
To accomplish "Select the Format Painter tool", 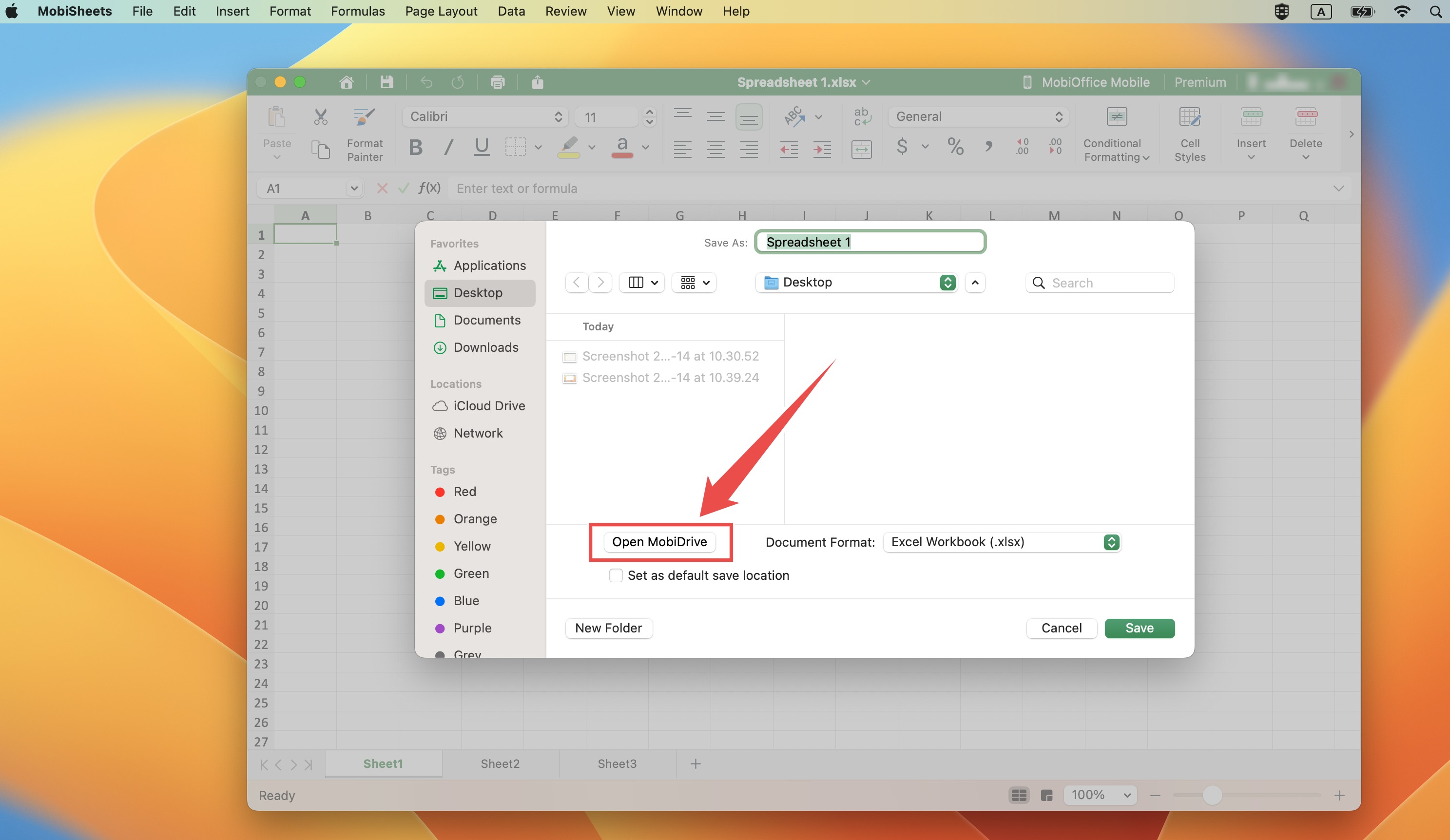I will click(x=364, y=134).
